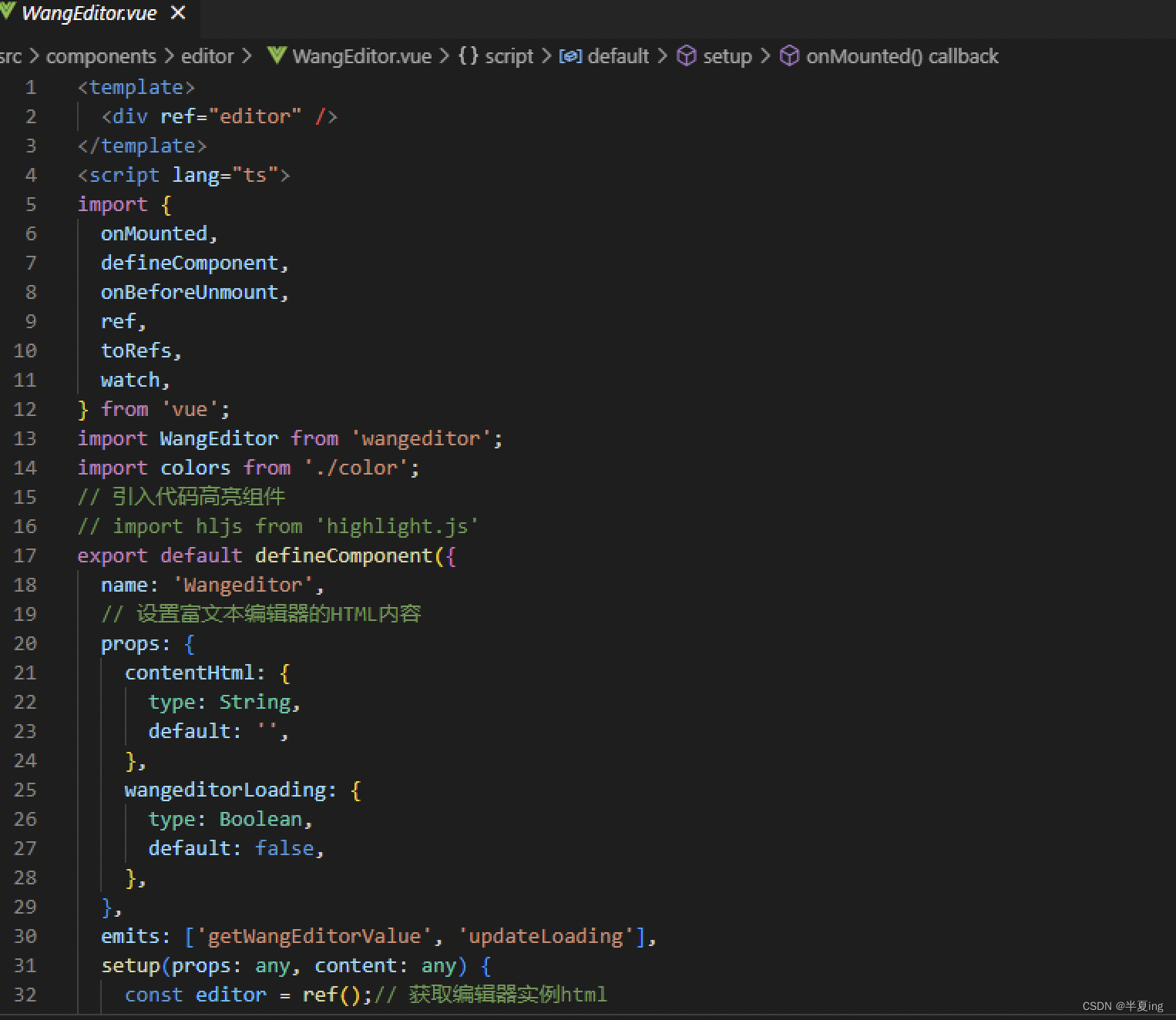1176x1020 pixels.
Task: Expand breadcrumb chevron after 'setup'
Action: 765,56
